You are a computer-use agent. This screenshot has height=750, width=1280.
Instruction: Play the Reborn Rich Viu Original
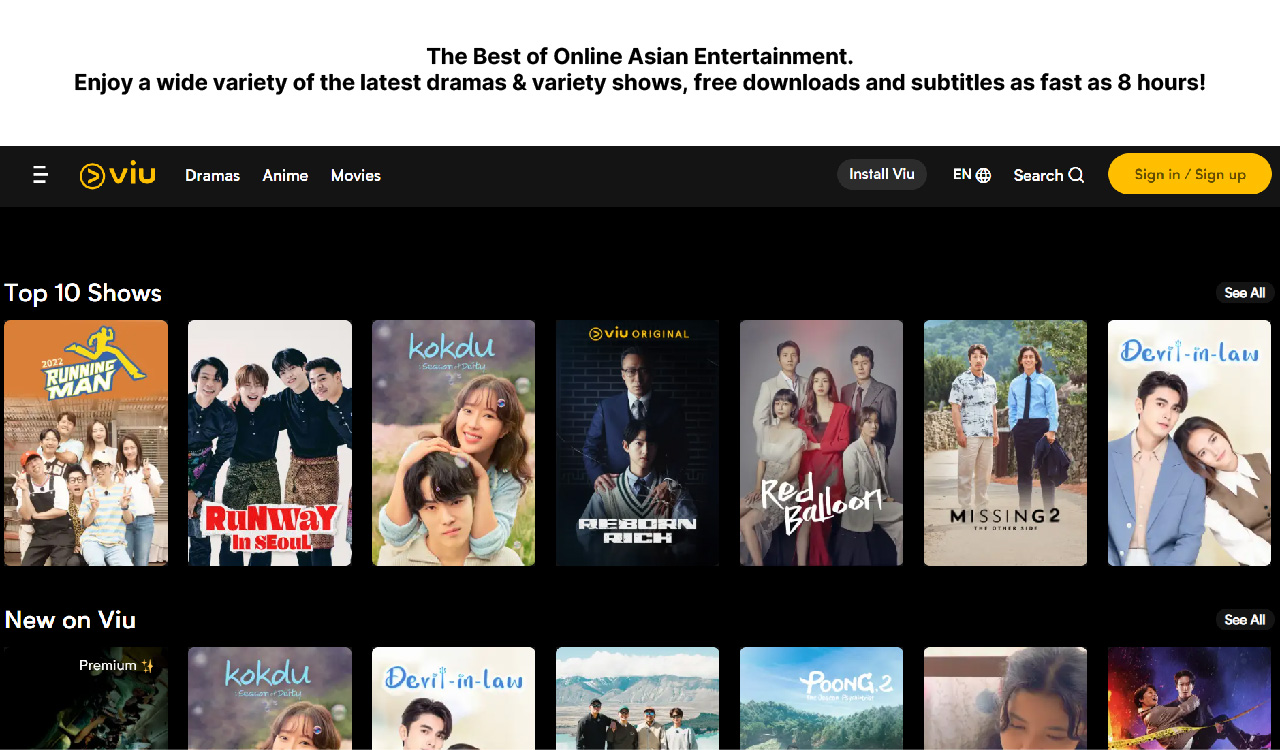point(637,443)
